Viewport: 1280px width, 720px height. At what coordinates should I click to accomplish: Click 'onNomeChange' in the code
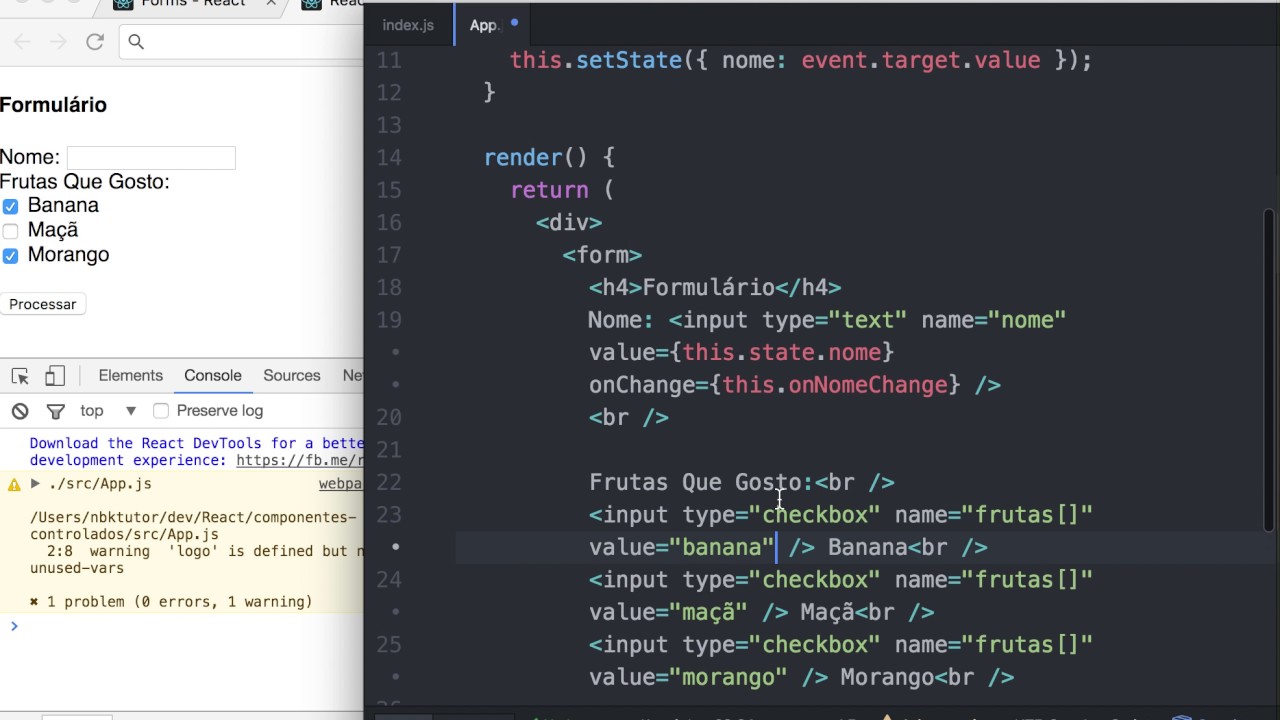pos(867,385)
